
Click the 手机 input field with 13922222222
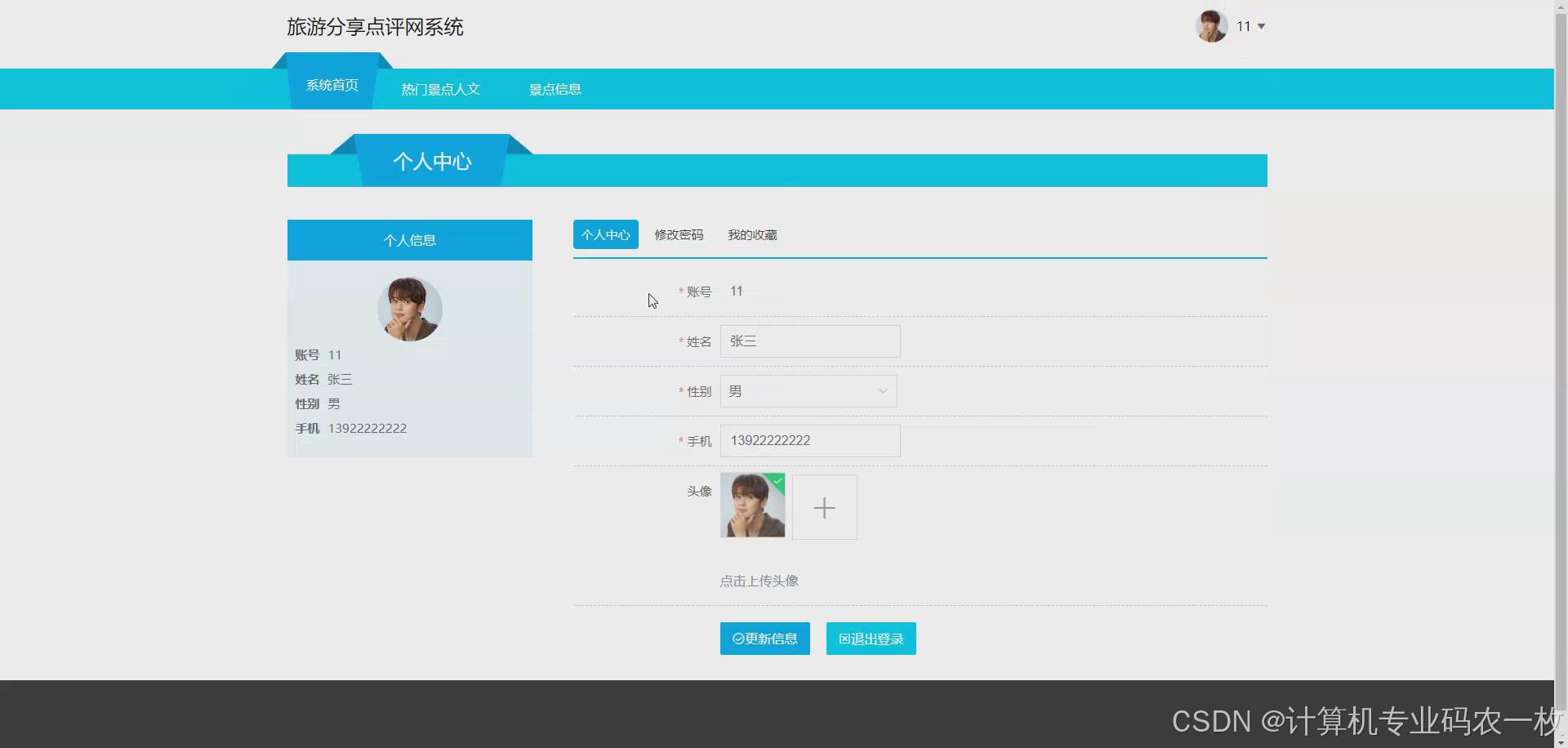pos(810,441)
